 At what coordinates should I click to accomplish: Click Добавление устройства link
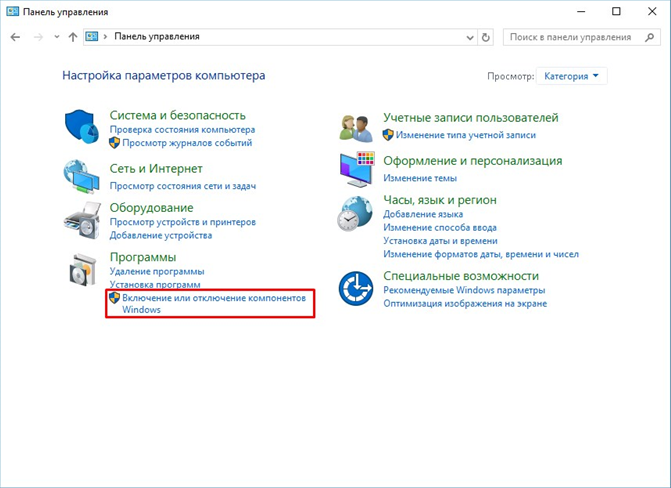[161, 235]
